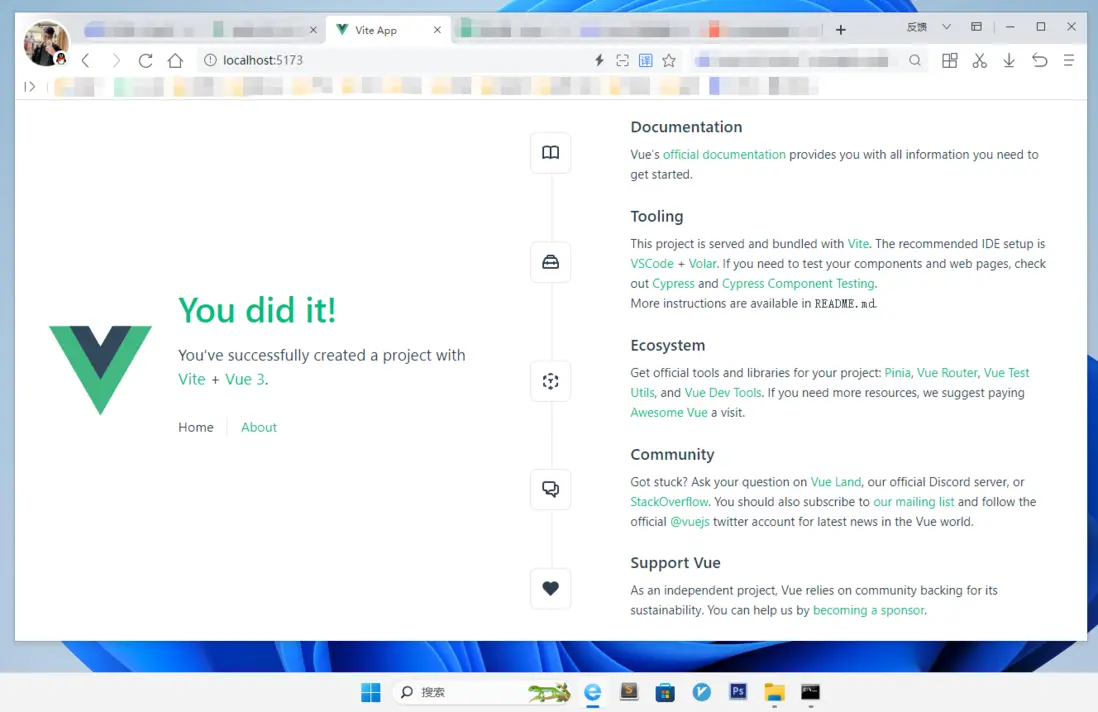Open the extensions grid icon

pyautogui.click(x=950, y=60)
